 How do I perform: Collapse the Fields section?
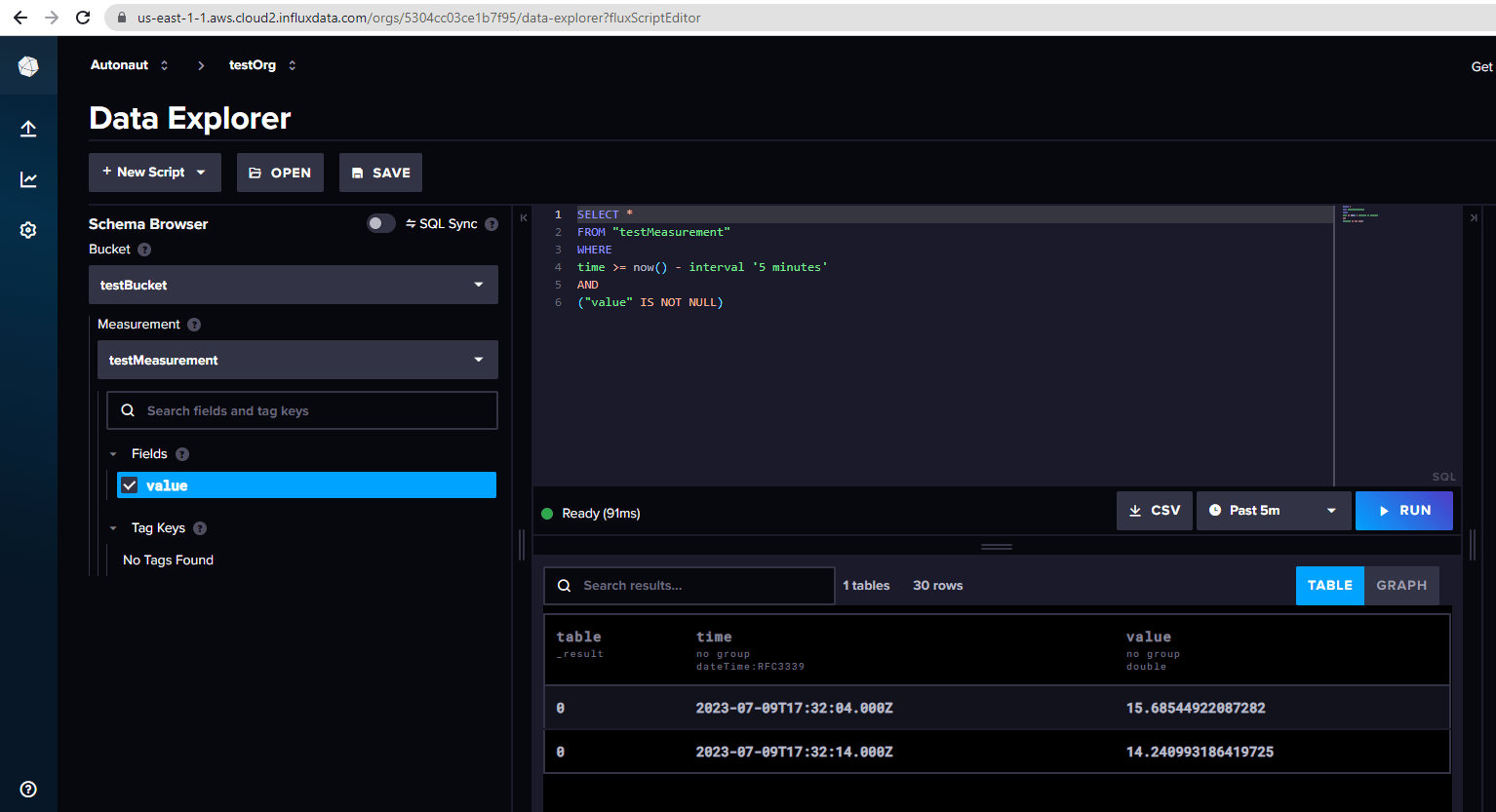coord(113,453)
